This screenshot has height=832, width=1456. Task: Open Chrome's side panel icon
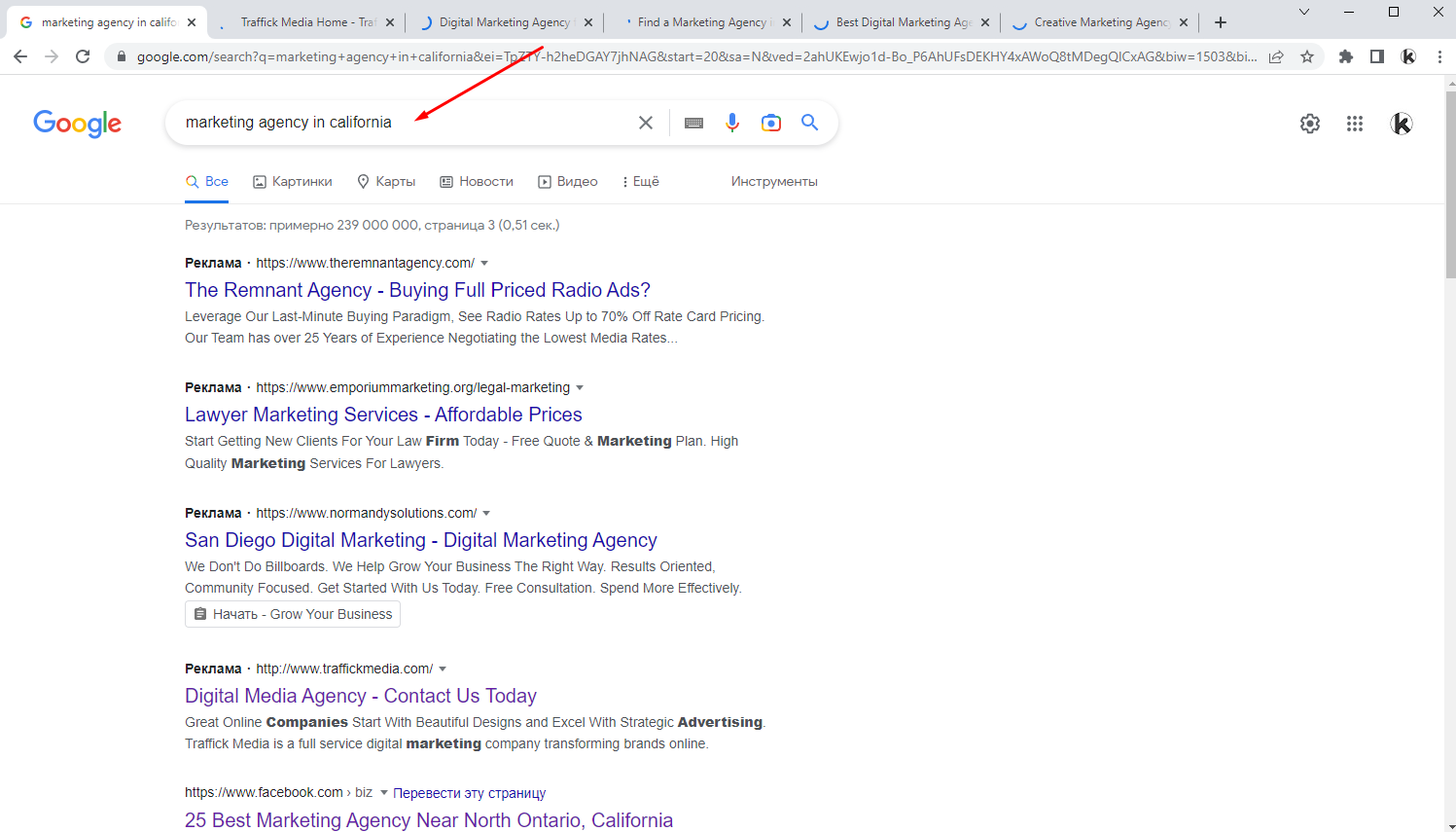click(1377, 56)
